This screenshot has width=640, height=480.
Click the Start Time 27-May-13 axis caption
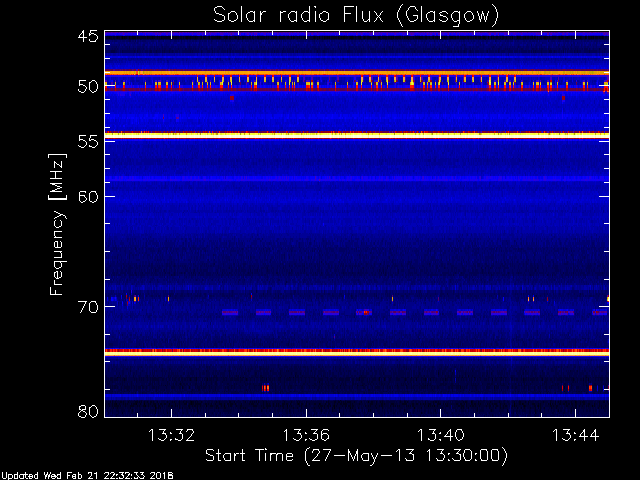(356, 456)
